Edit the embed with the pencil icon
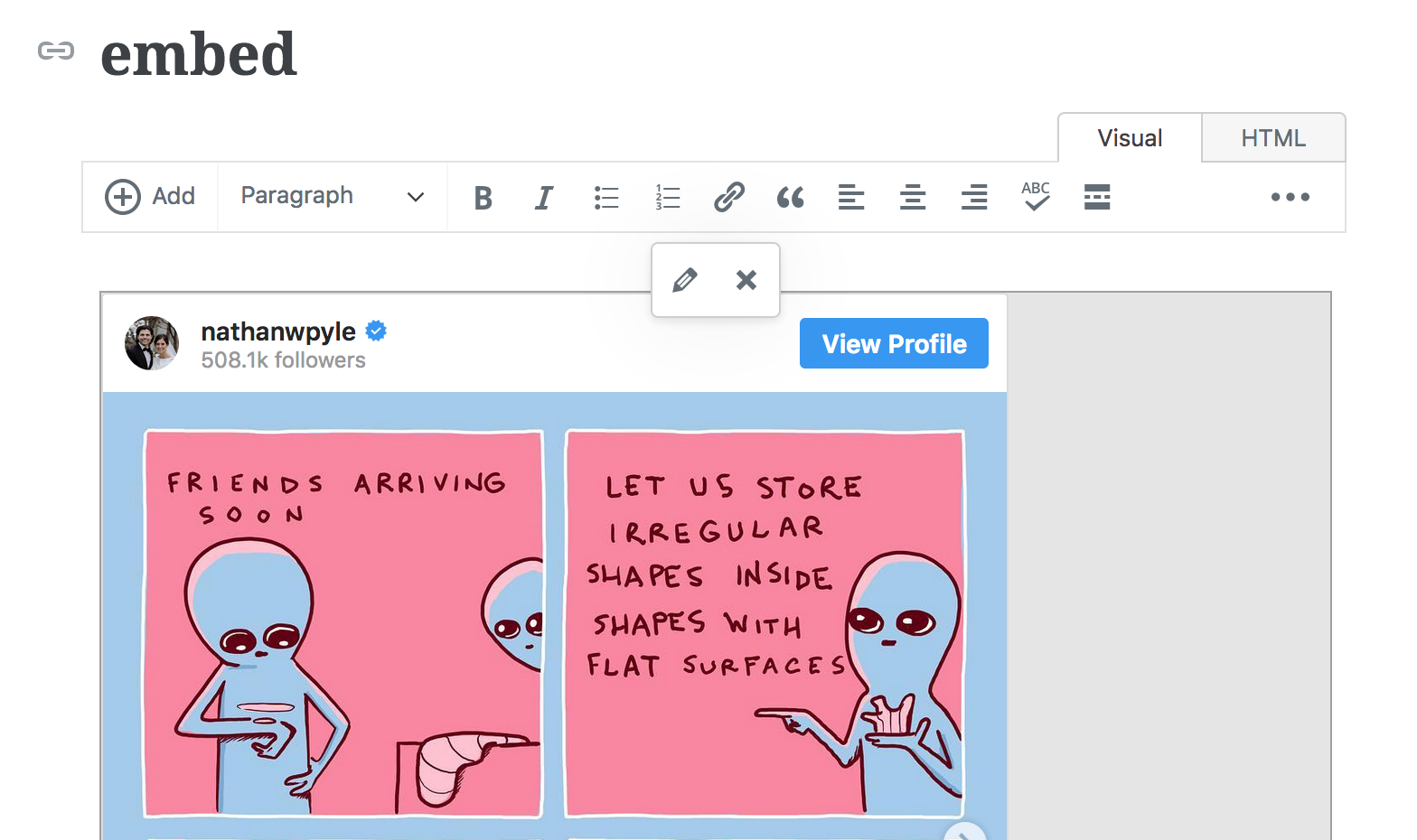 coord(685,280)
